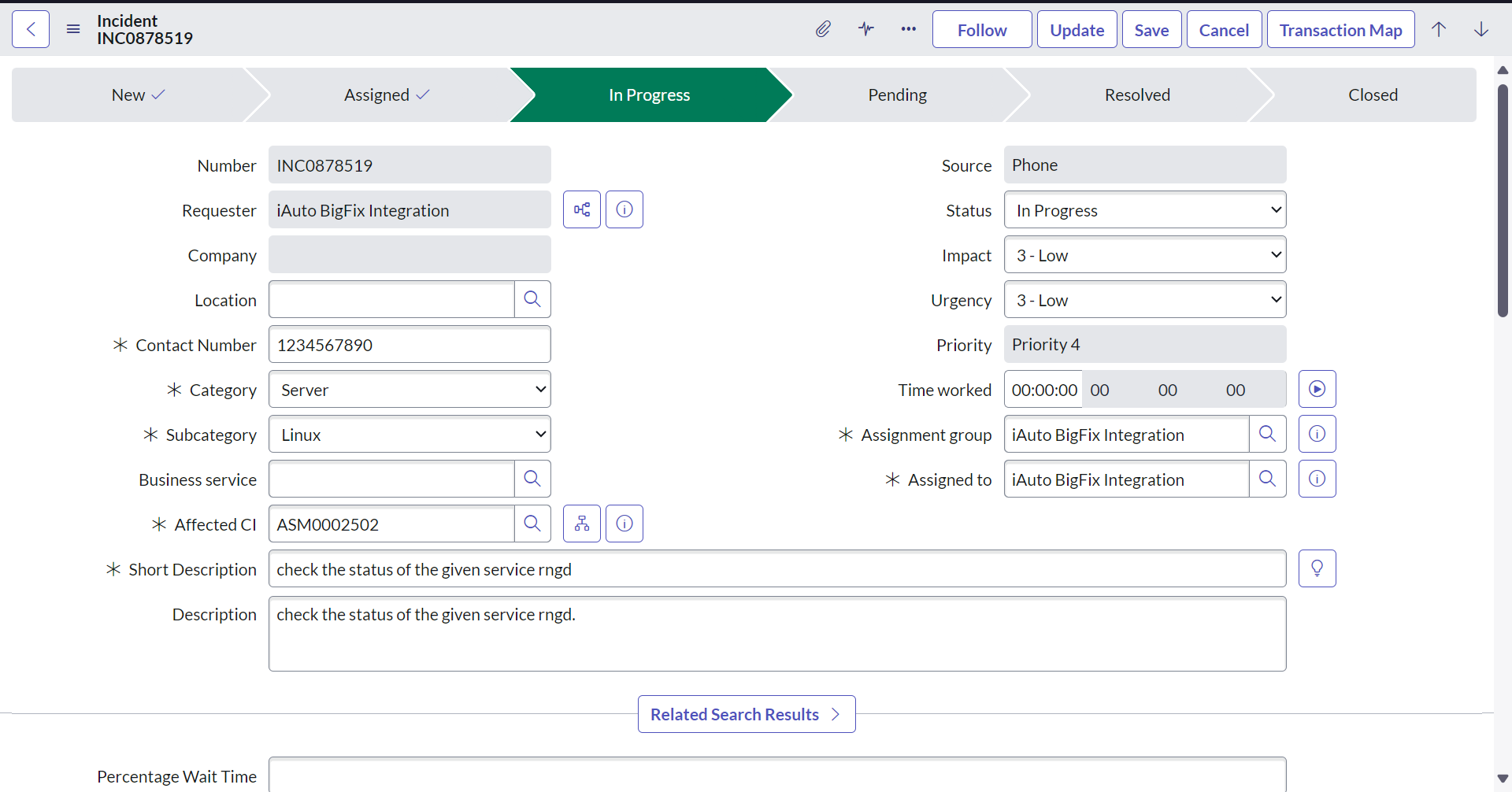Click the paperclip attachments icon
The height and width of the screenshot is (792, 1512).
pyautogui.click(x=823, y=30)
